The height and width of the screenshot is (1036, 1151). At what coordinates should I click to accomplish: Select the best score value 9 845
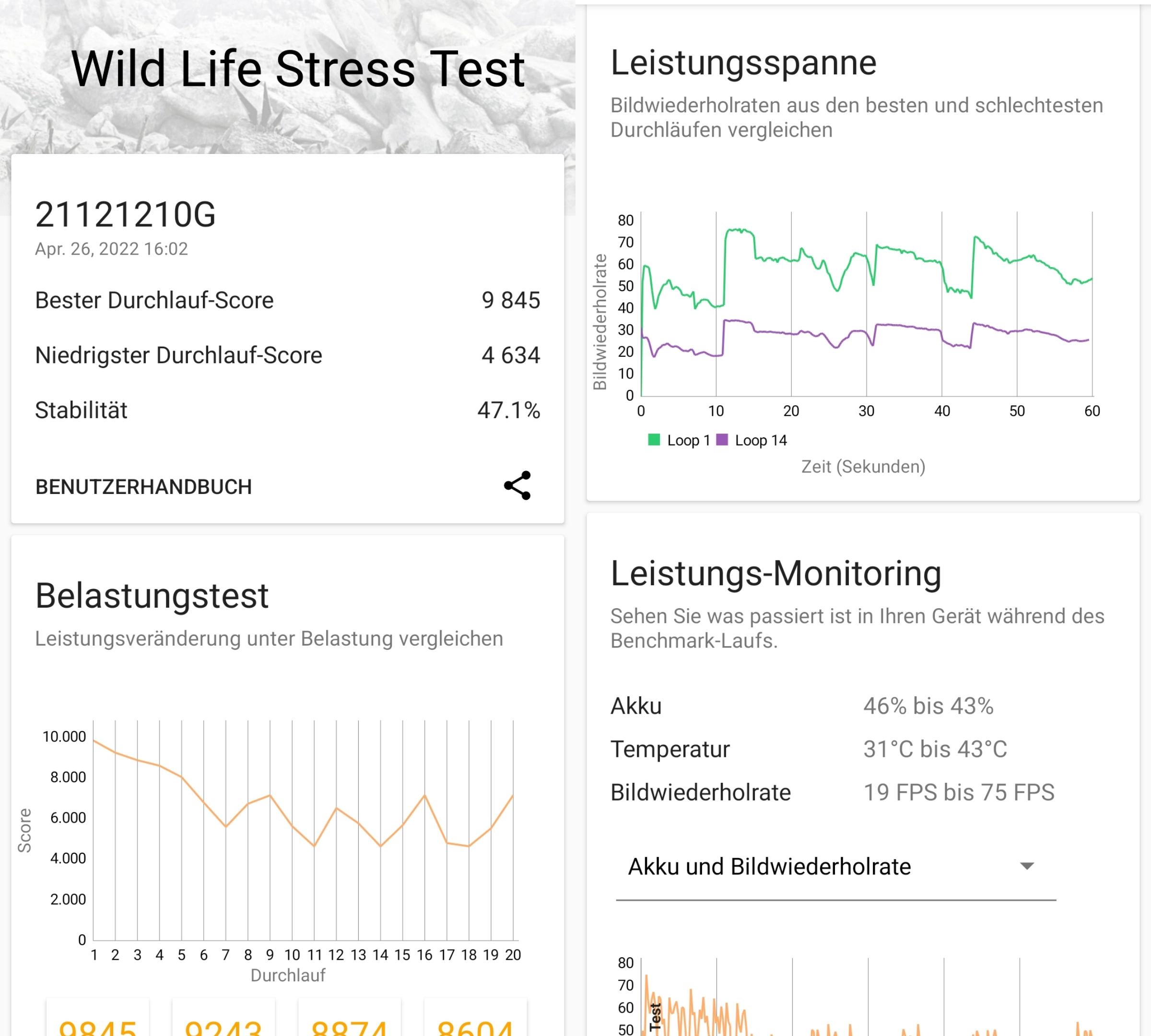pyautogui.click(x=511, y=301)
